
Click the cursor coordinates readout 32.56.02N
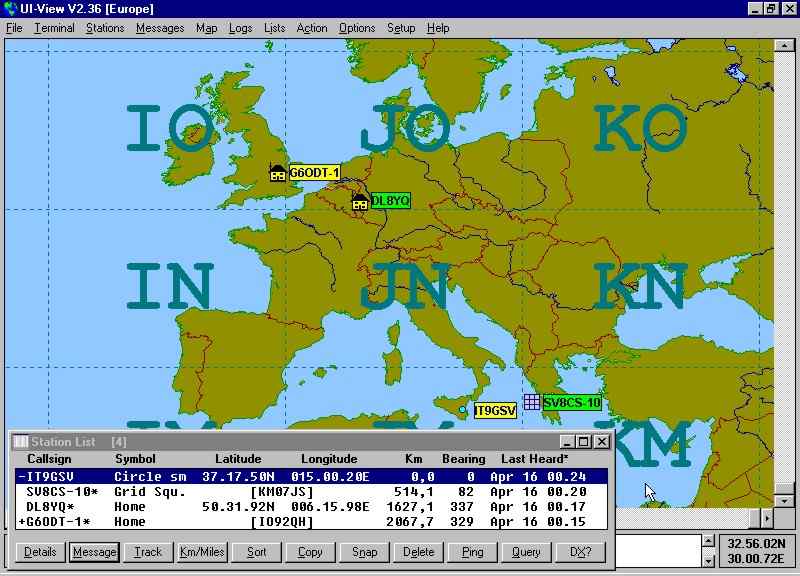coord(756,543)
